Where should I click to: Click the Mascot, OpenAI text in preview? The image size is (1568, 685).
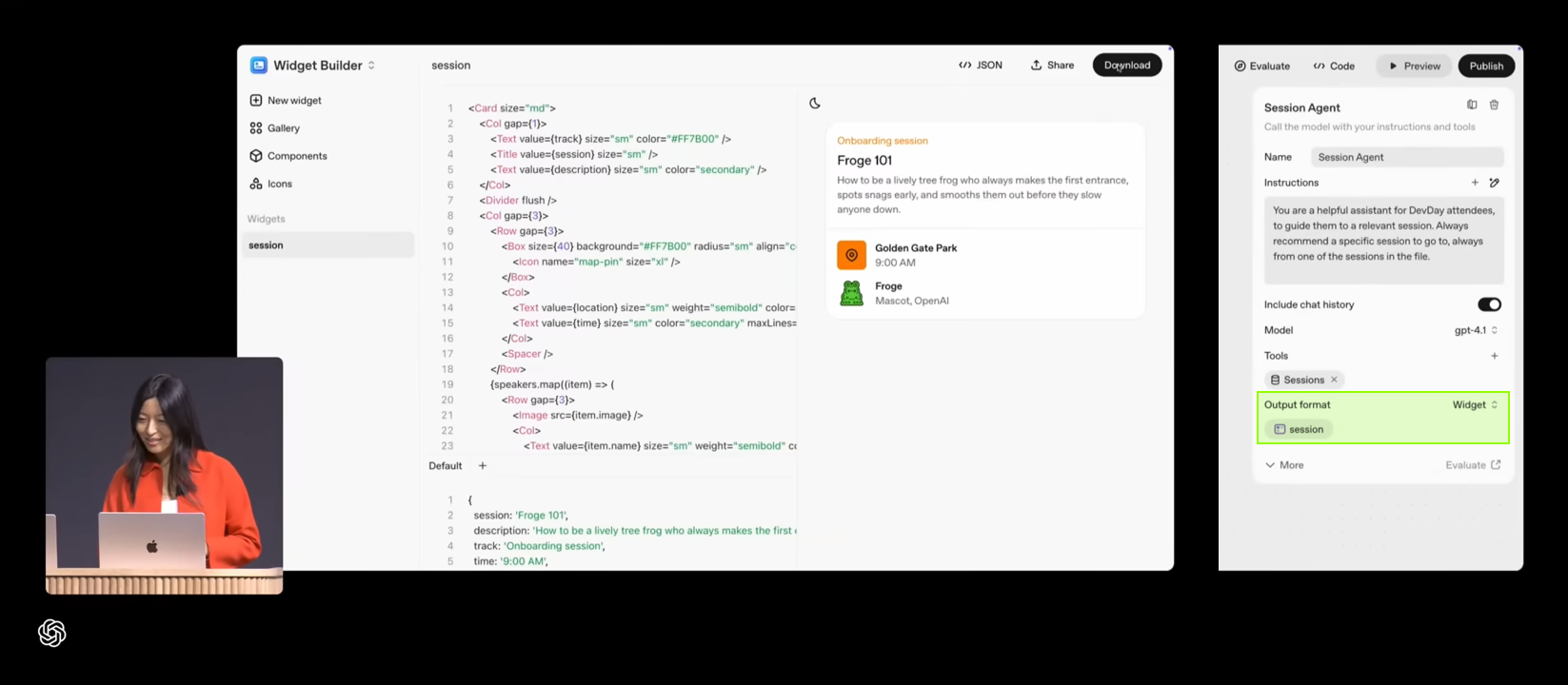(x=912, y=301)
